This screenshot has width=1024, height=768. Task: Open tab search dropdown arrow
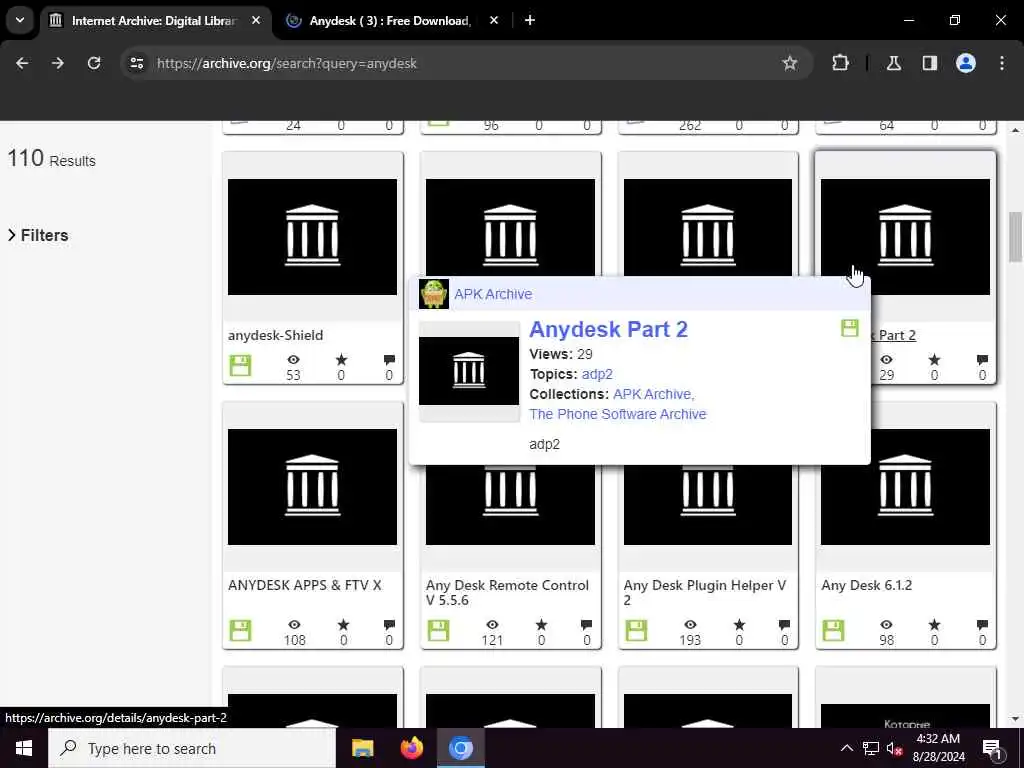click(x=20, y=20)
